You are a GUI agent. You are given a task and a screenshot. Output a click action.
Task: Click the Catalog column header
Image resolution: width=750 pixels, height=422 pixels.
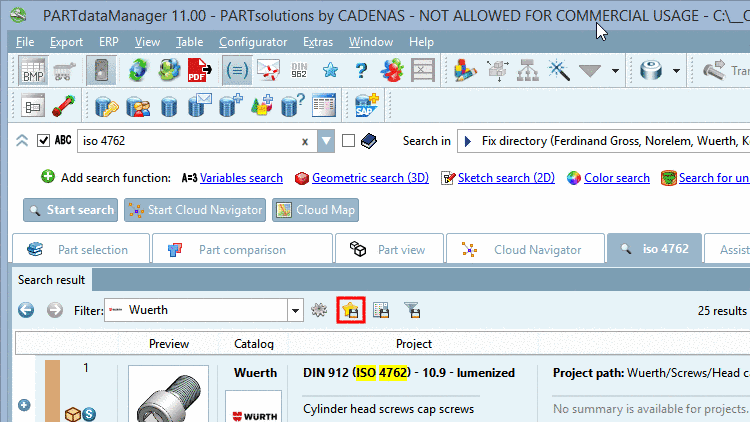coord(254,344)
